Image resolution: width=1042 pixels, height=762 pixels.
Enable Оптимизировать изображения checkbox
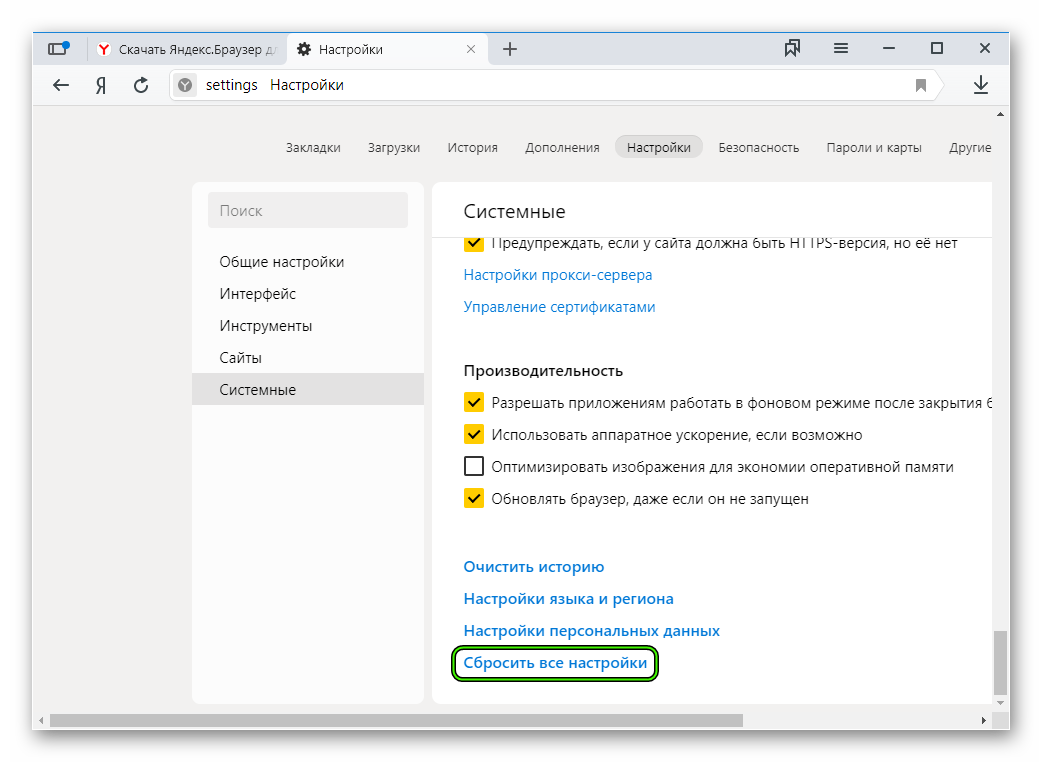click(474, 466)
